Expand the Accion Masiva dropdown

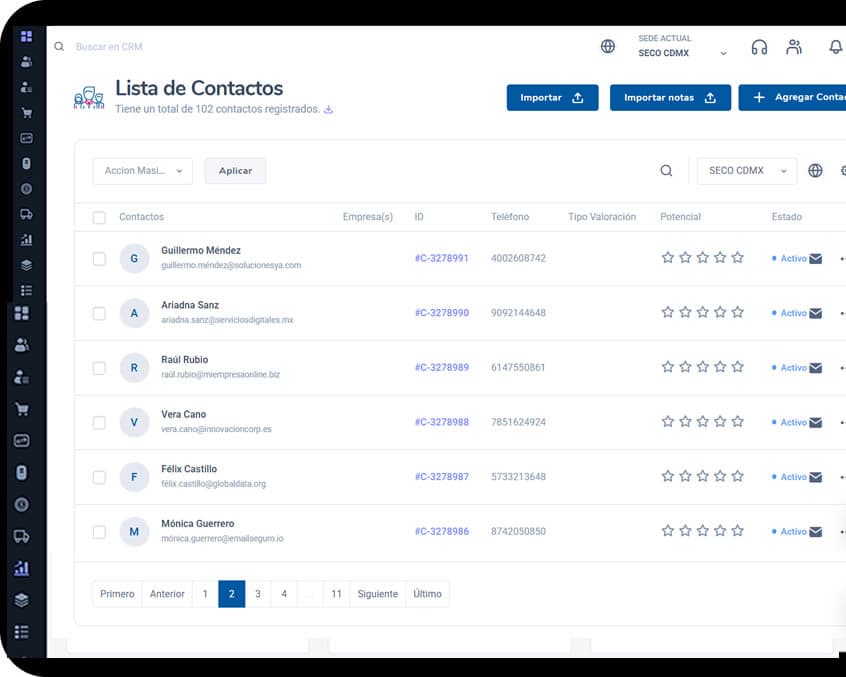142,171
